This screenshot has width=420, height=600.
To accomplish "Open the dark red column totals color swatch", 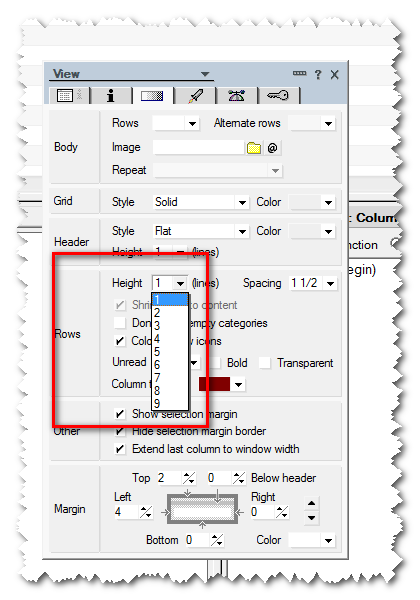I will pyautogui.click(x=221, y=384).
